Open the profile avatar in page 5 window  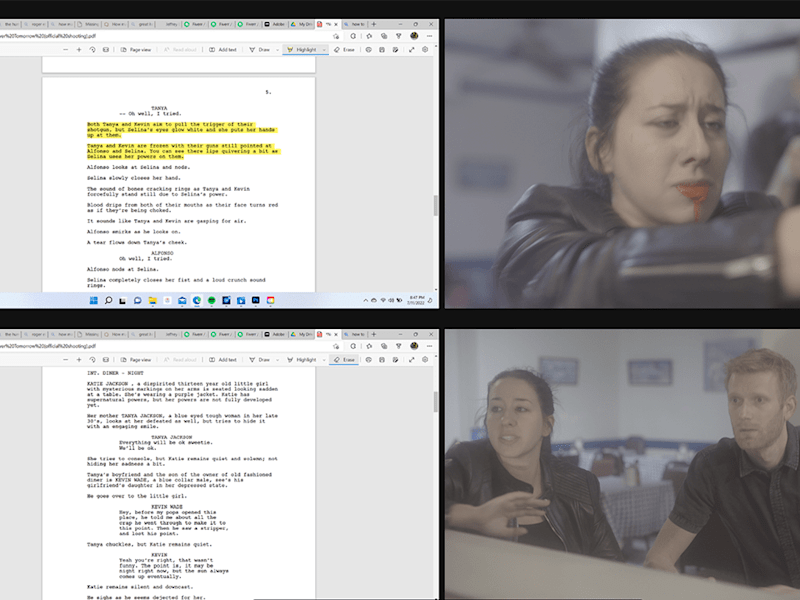coord(414,36)
